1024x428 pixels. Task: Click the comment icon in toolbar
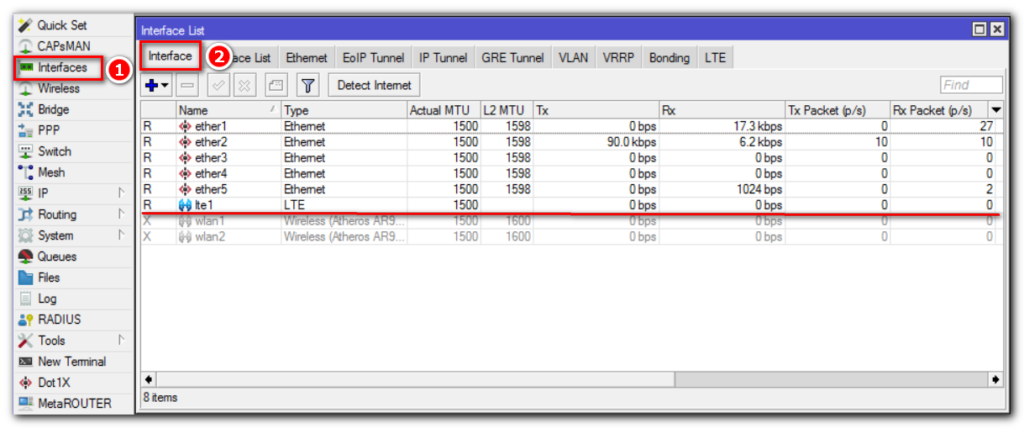pos(277,86)
